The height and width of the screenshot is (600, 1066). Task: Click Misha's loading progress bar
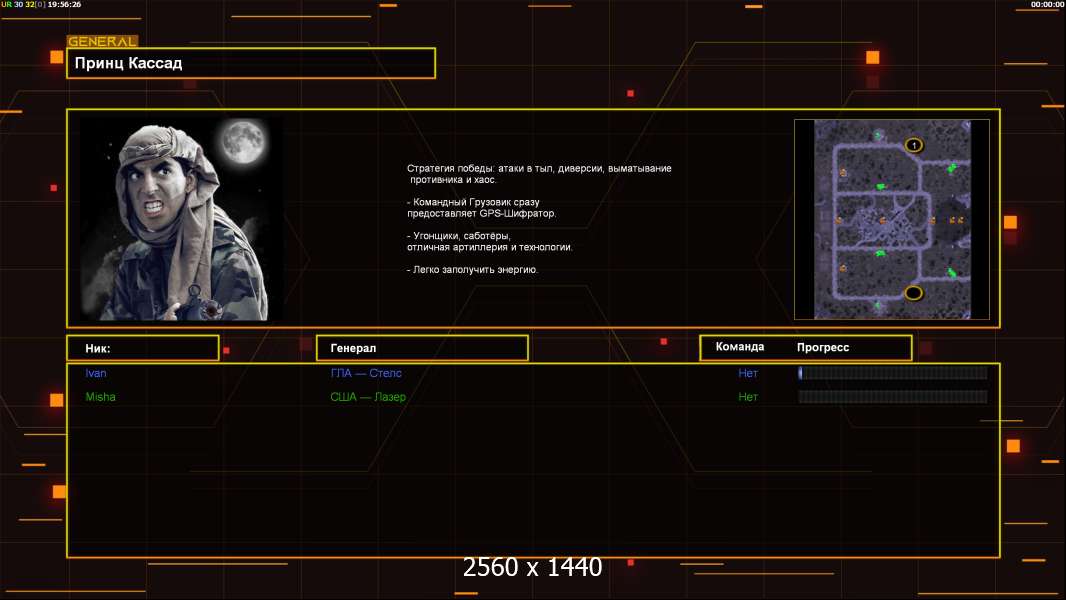(x=892, y=397)
